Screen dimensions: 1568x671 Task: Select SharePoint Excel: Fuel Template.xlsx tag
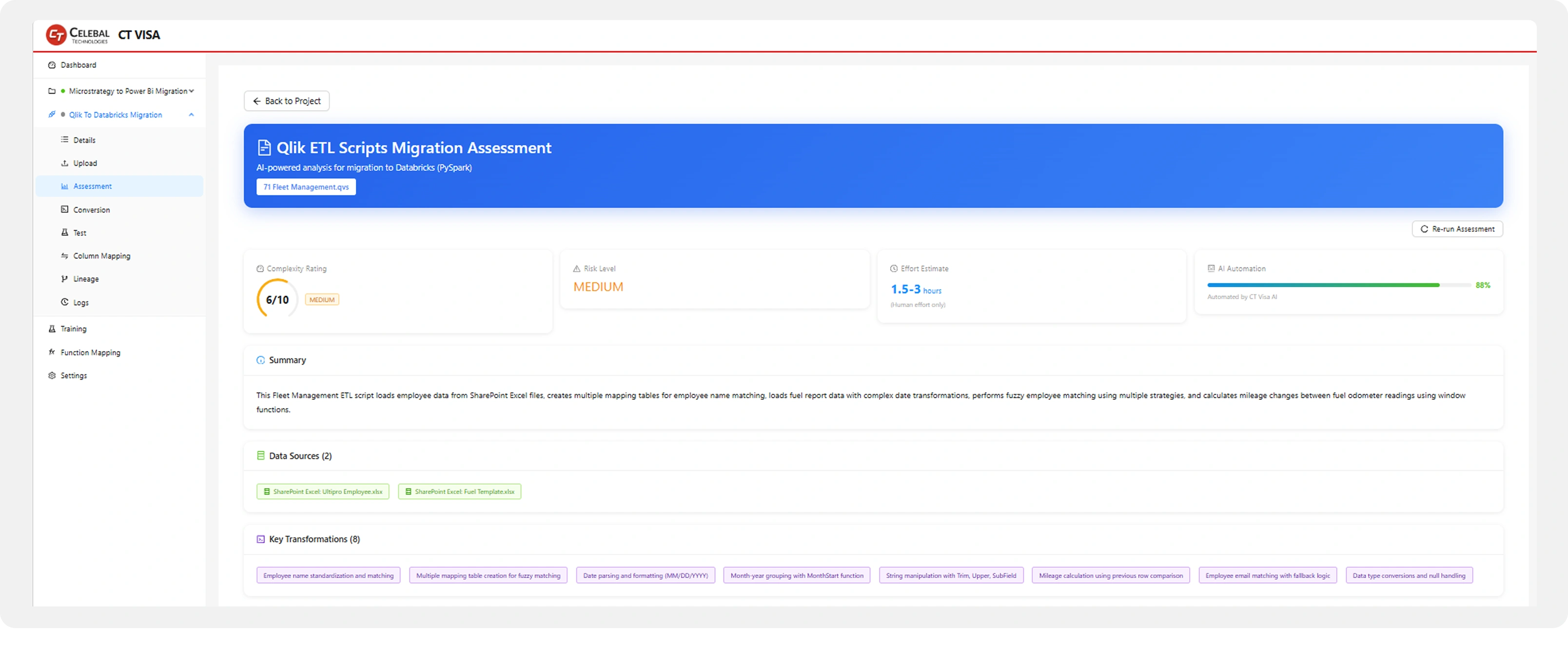point(460,492)
